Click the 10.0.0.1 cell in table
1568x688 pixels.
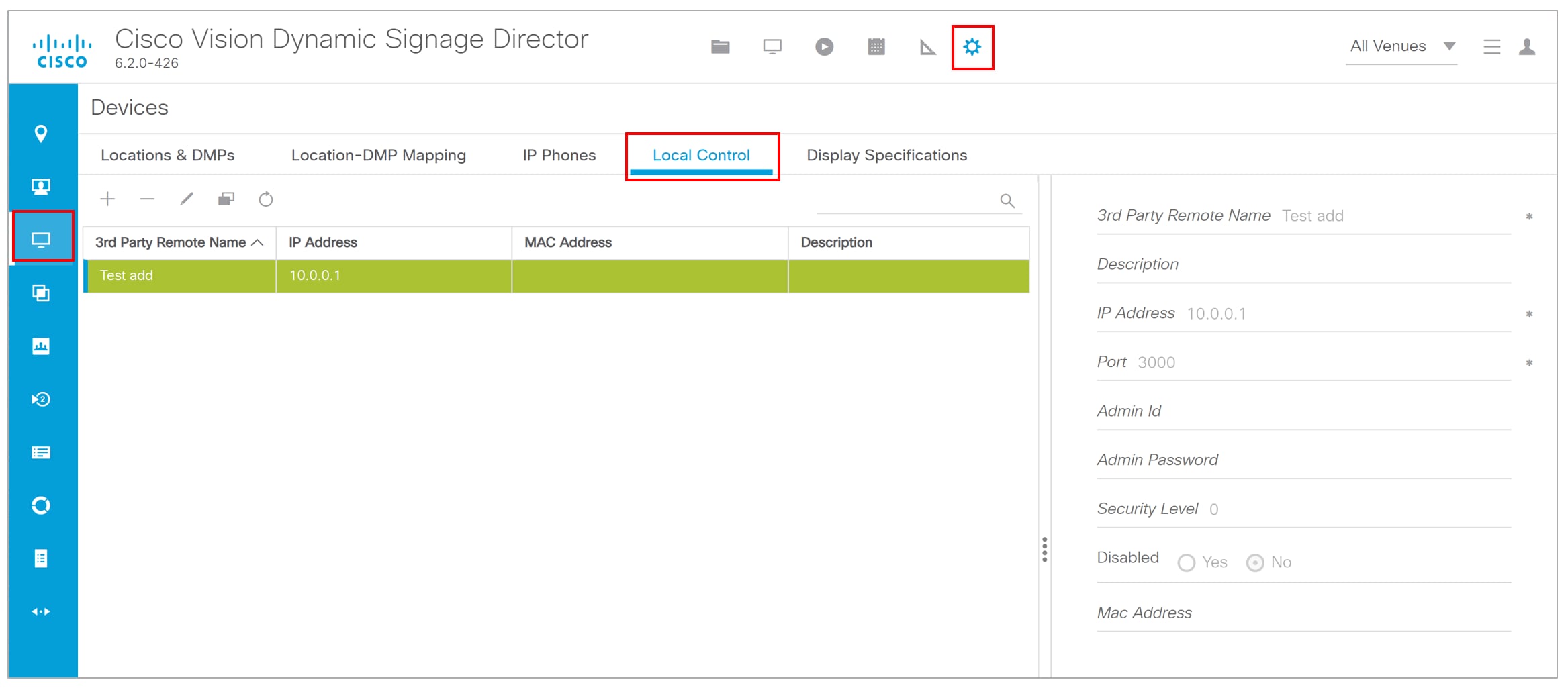point(394,276)
